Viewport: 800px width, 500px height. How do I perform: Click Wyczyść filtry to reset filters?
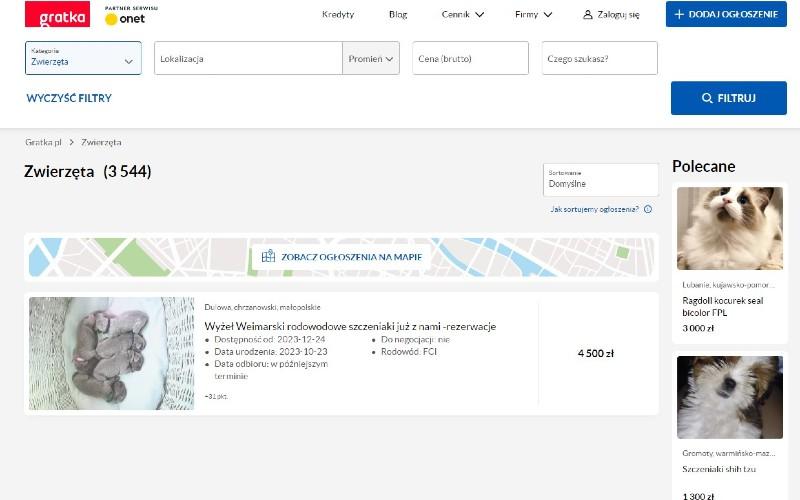(69, 98)
